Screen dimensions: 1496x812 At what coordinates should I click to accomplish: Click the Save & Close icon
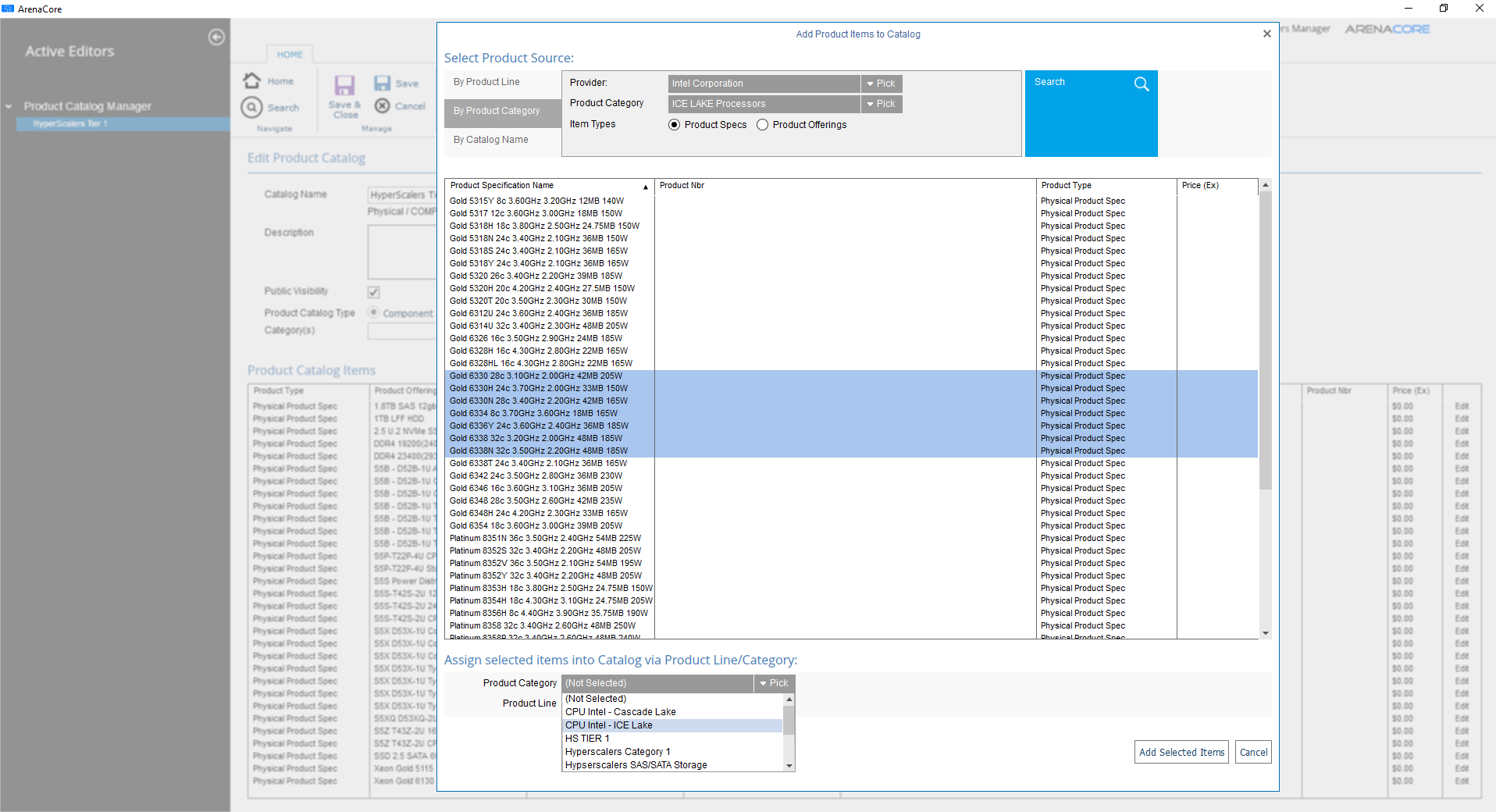[344, 85]
